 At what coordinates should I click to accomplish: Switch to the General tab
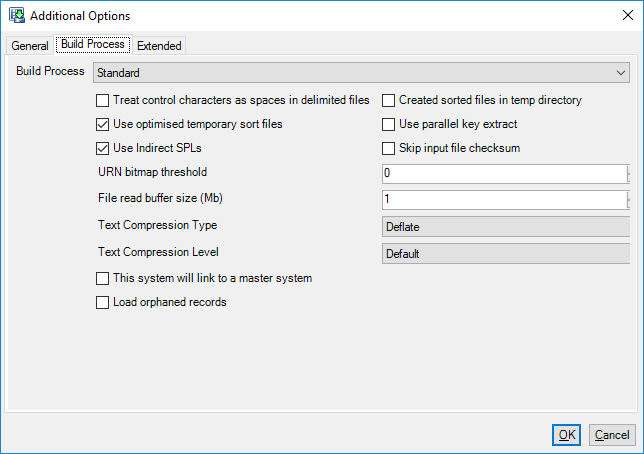[30, 45]
